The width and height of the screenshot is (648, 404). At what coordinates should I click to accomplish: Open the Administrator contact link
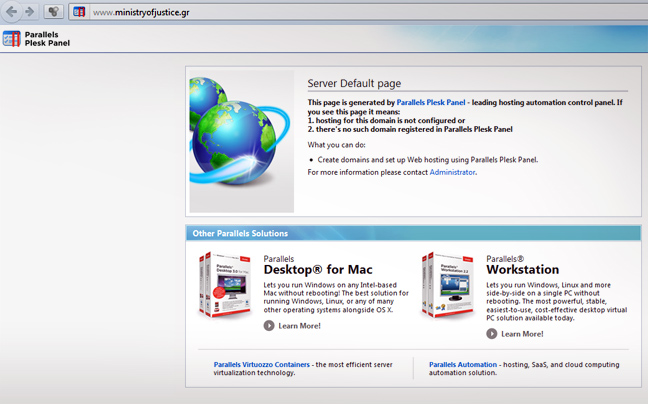tap(453, 172)
